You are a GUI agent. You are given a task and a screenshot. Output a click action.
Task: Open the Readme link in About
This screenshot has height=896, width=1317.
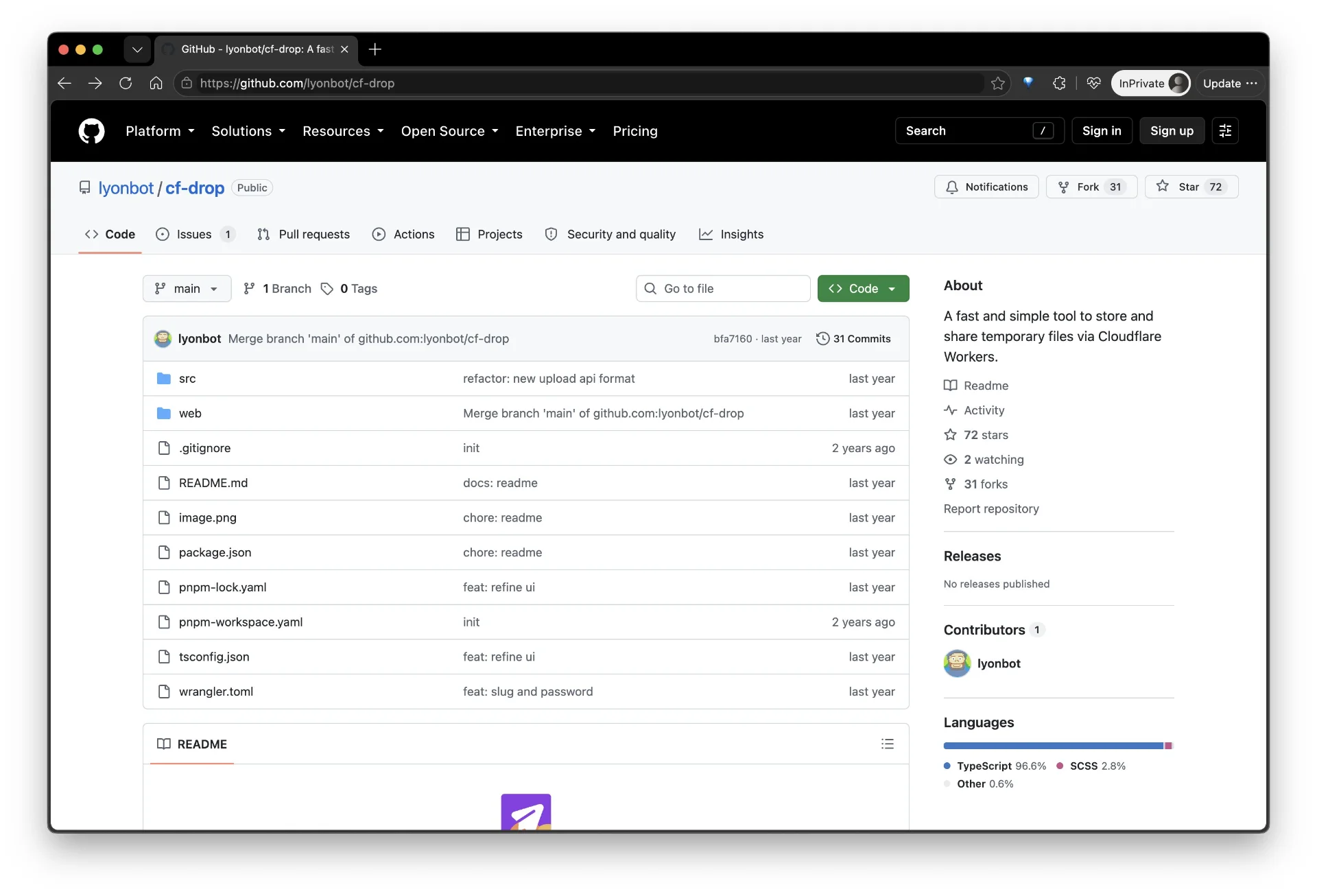point(976,386)
